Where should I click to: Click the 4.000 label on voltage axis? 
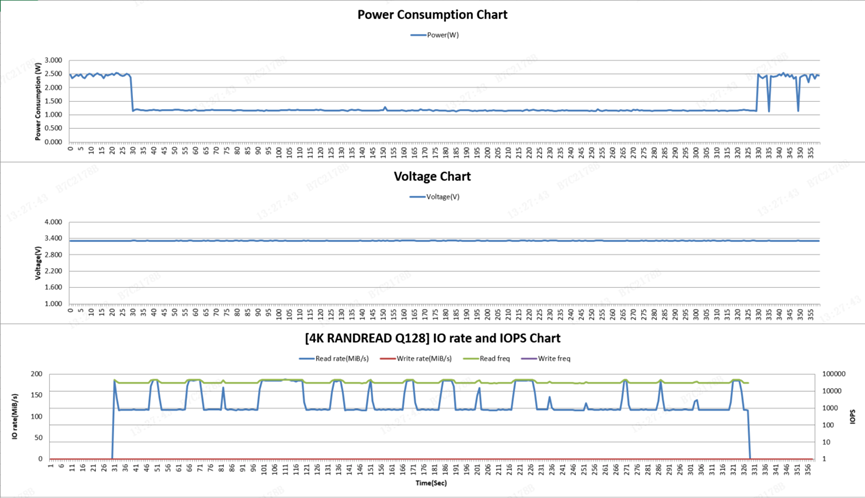tap(54, 222)
